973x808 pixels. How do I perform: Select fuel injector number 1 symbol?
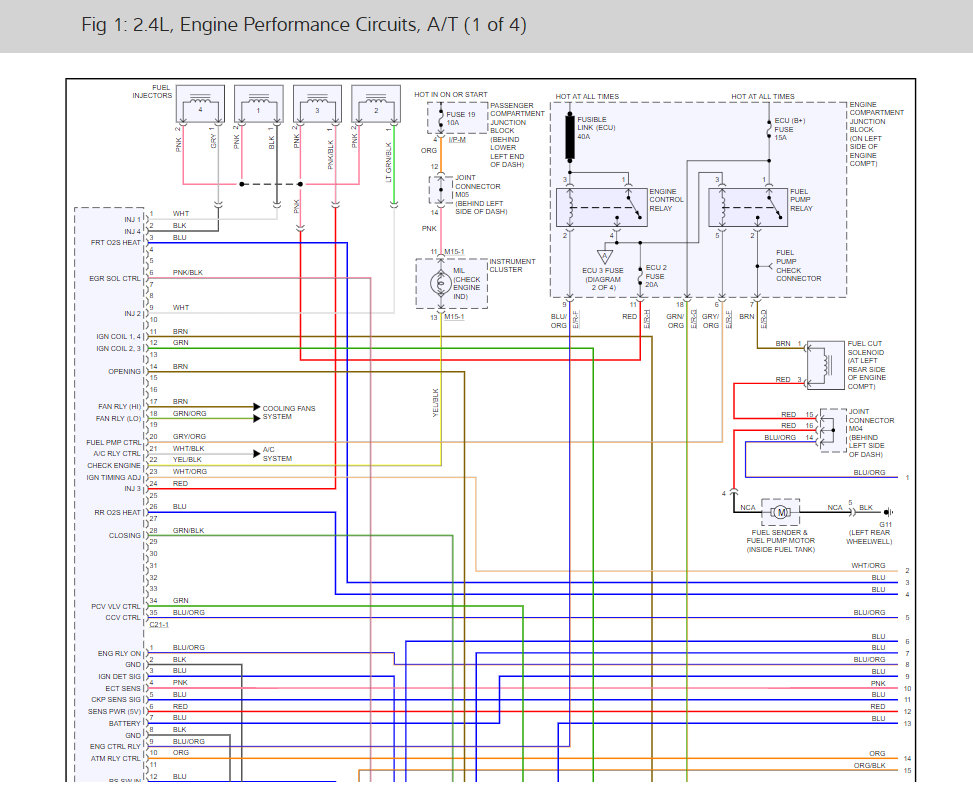[x=259, y=104]
